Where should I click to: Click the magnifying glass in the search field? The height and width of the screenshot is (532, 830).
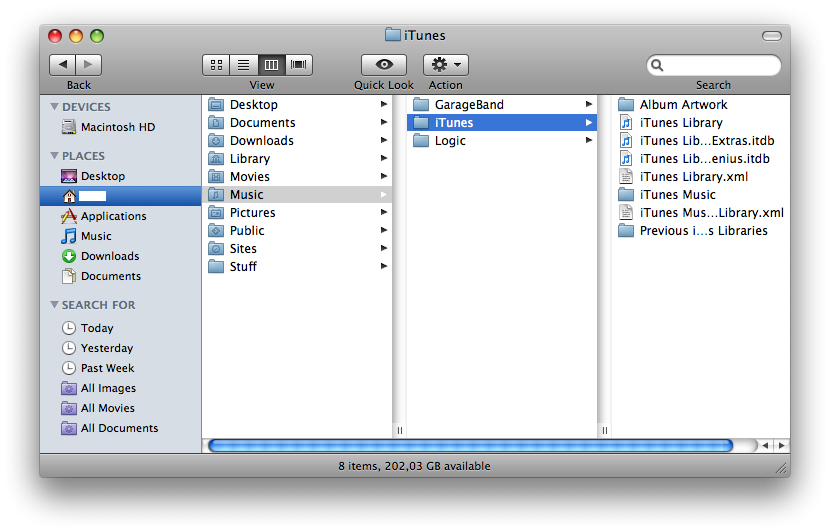(657, 65)
